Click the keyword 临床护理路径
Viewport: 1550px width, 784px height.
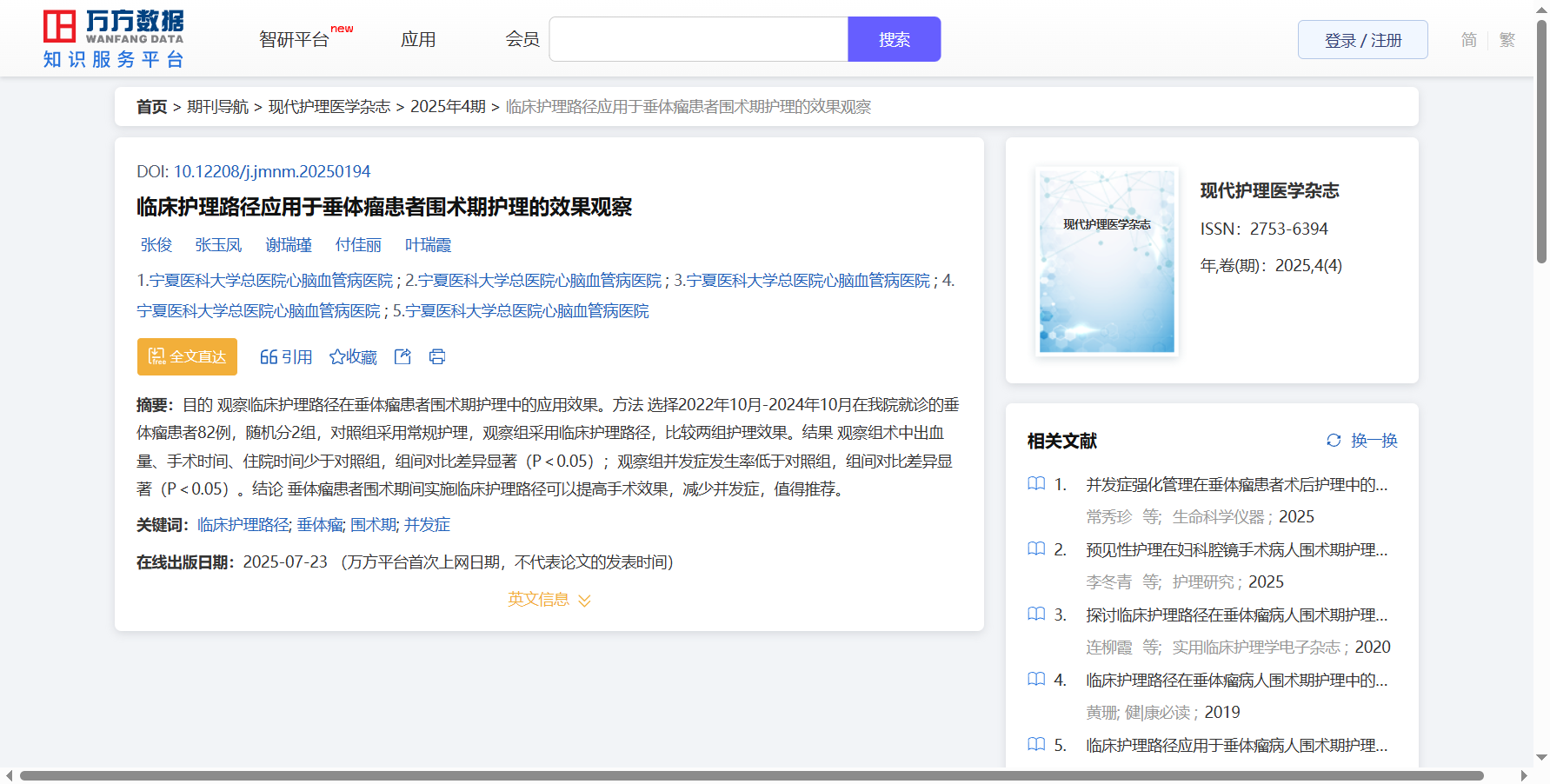tap(243, 525)
